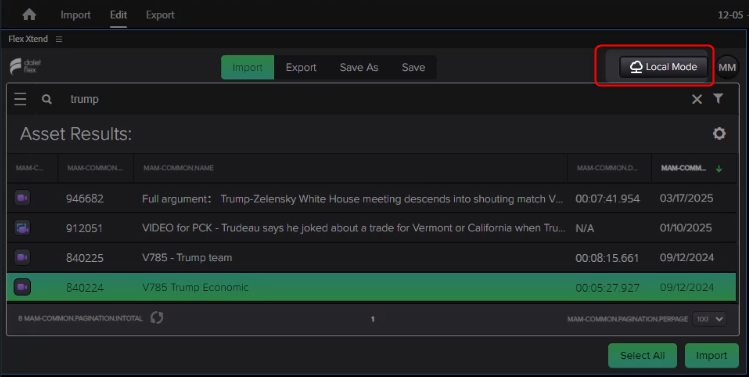Open the per page 100 dropdown
749x377 pixels.
pyautogui.click(x=709, y=319)
